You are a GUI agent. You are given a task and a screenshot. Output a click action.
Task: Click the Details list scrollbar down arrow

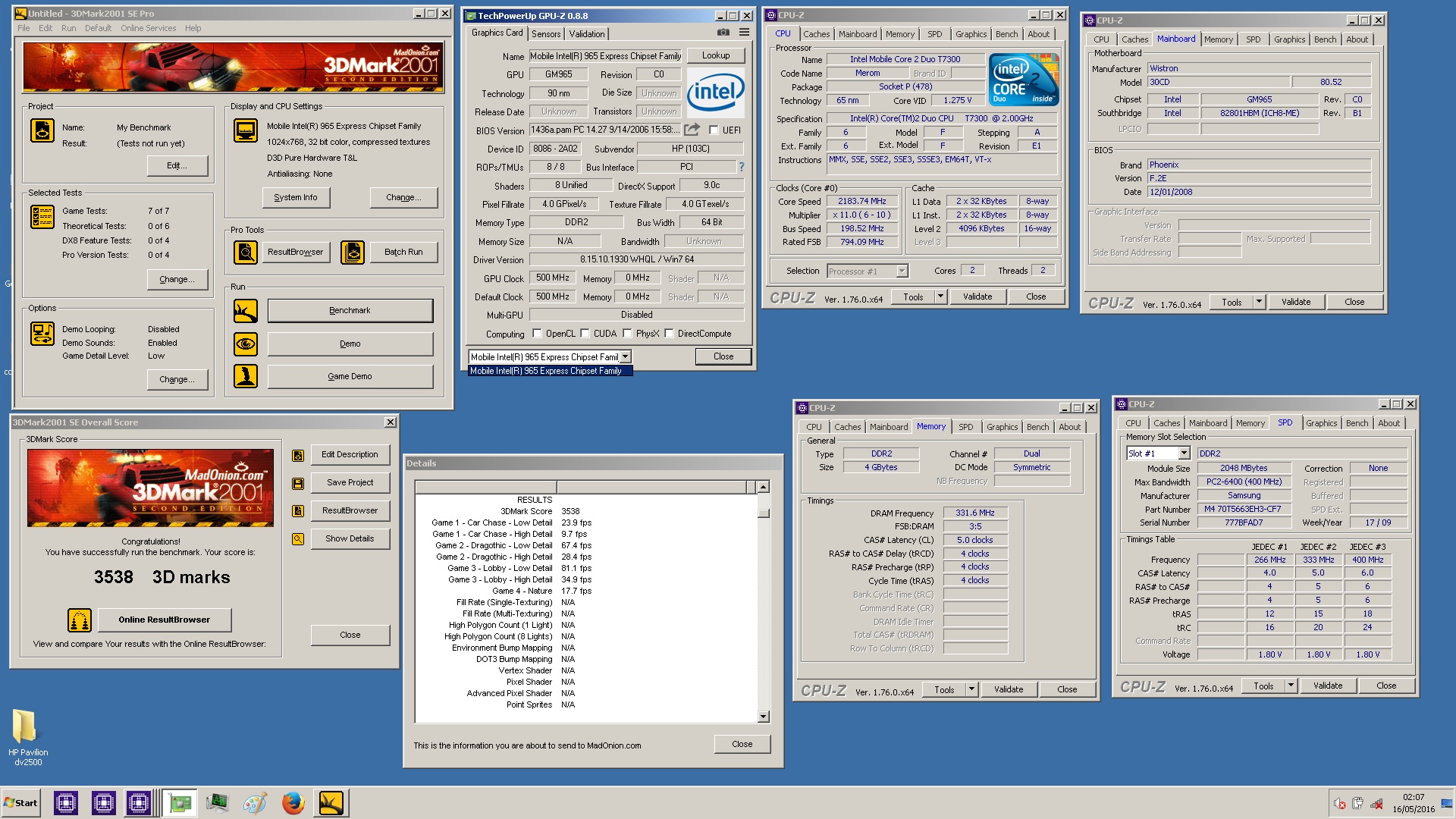(x=763, y=717)
